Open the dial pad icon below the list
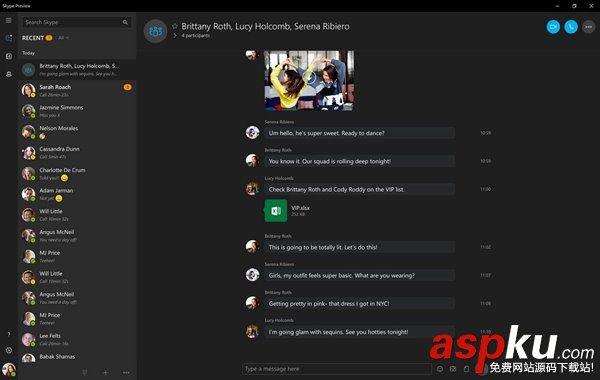The image size is (600, 380). [85, 372]
